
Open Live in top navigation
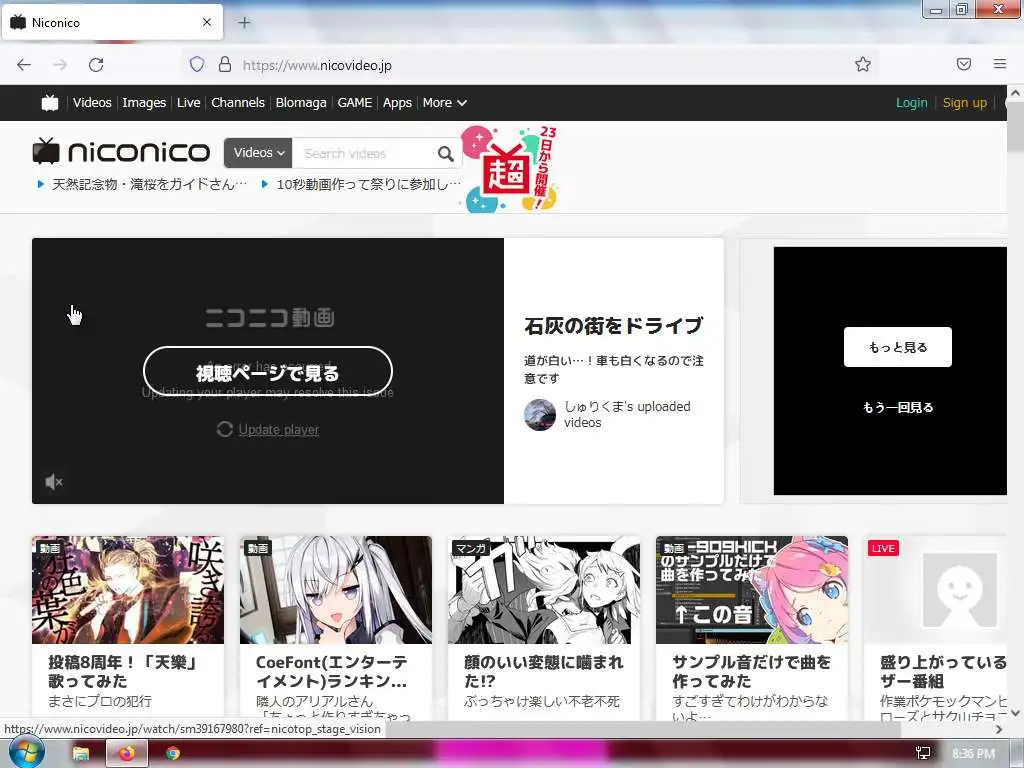[188, 103]
